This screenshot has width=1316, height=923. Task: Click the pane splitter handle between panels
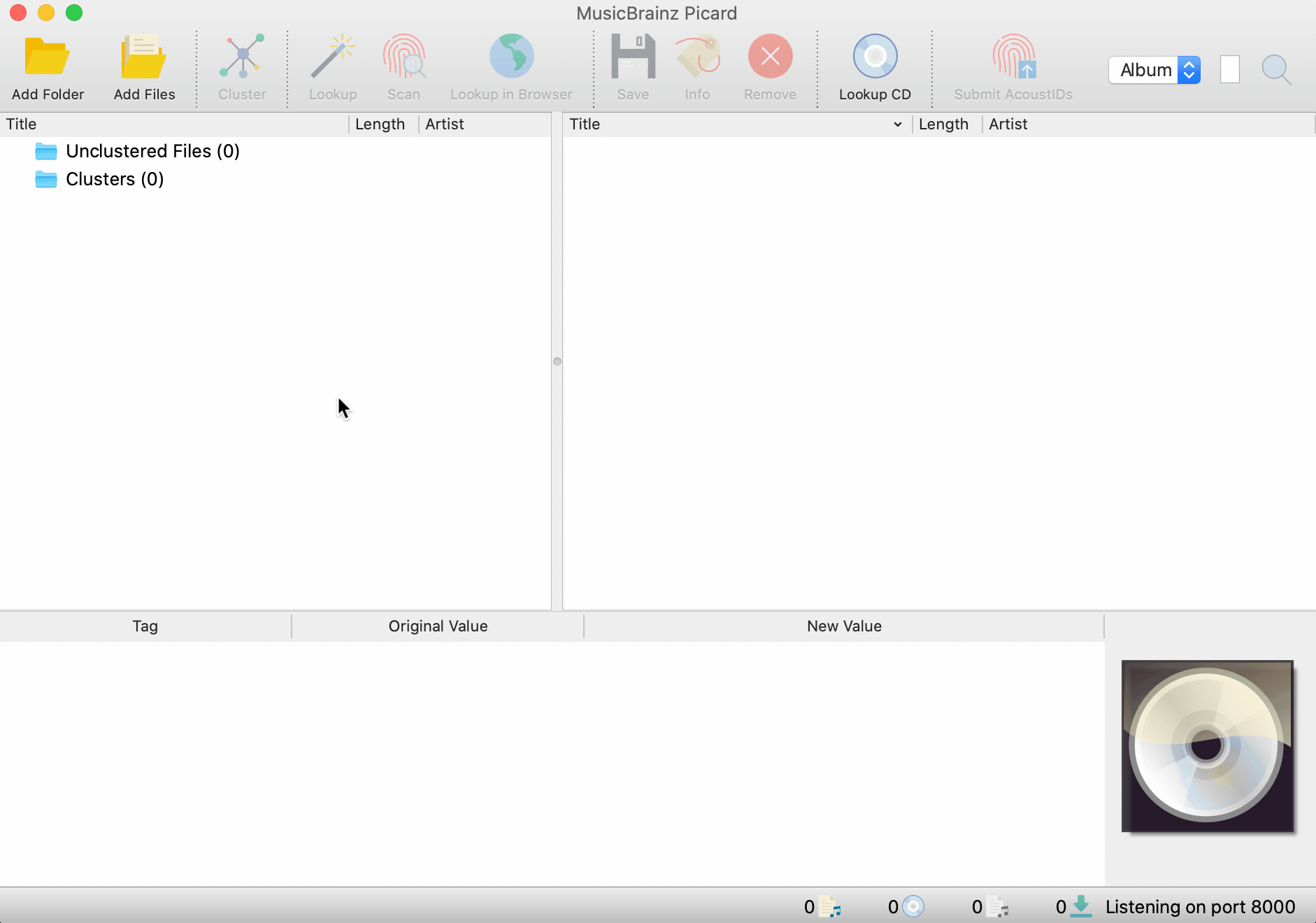tap(557, 362)
